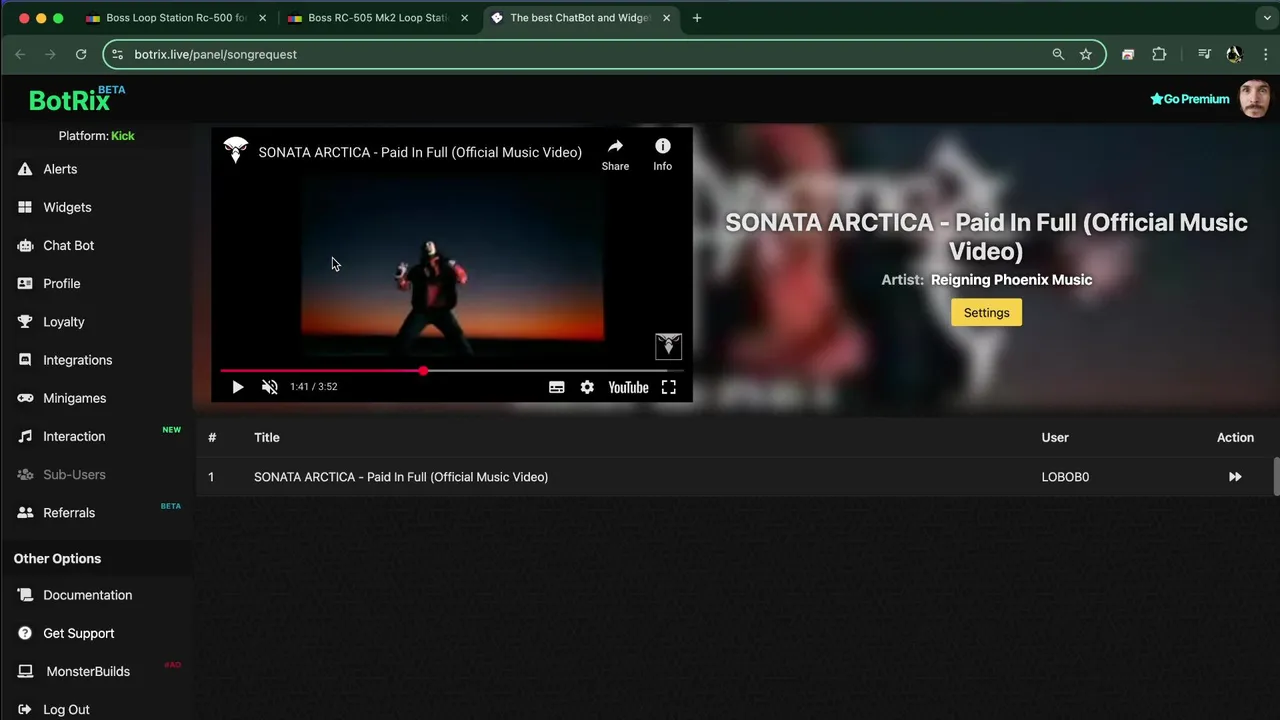Screen dimensions: 1280x720
Task: Open the Loyalty sidebar section
Action: (x=63, y=322)
